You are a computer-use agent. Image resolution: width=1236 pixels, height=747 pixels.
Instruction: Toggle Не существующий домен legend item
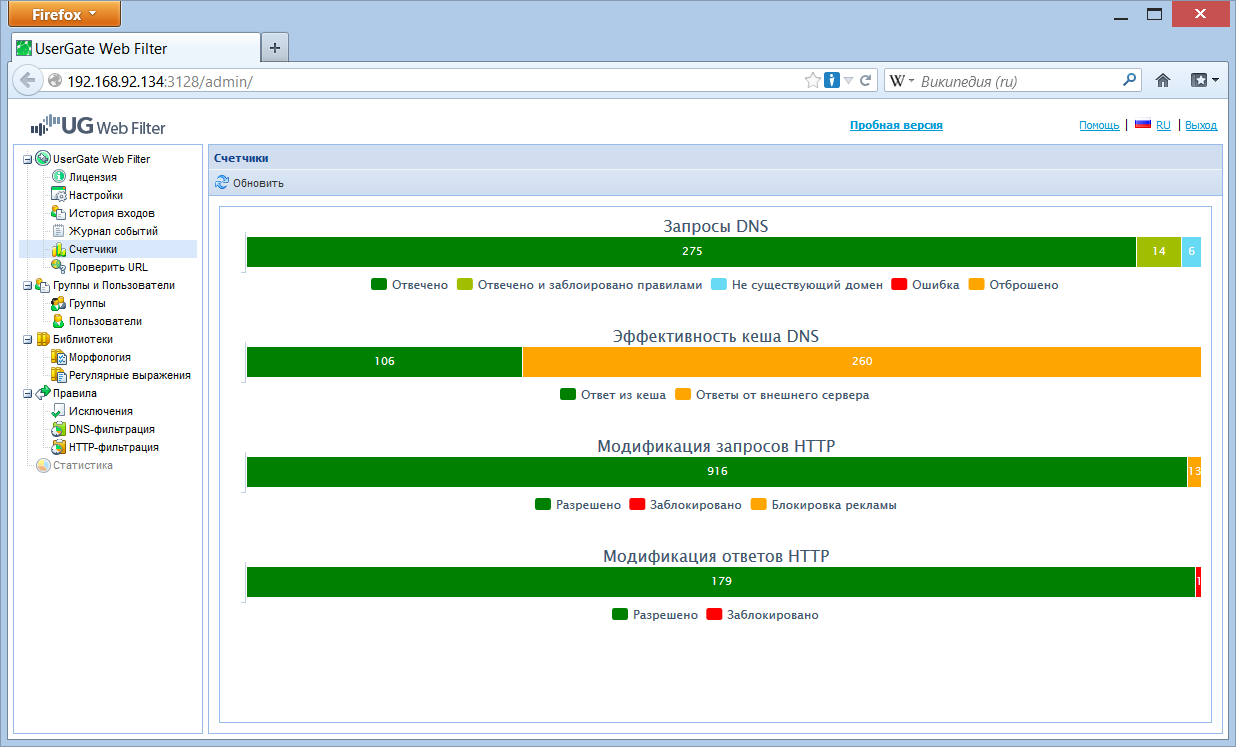click(797, 285)
